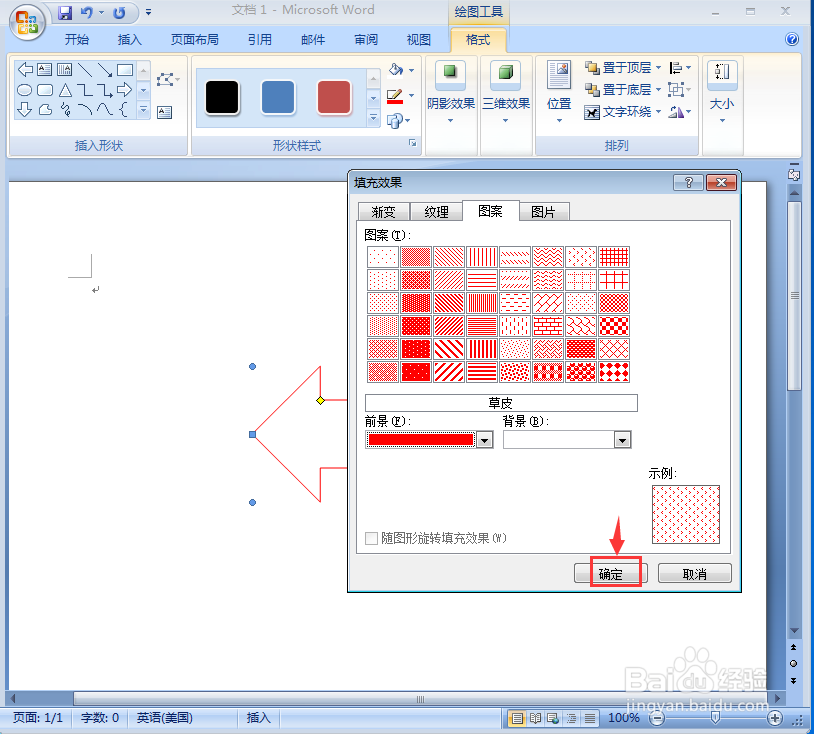Switch to the Web Layout view icon
814x734 pixels.
pos(553,718)
